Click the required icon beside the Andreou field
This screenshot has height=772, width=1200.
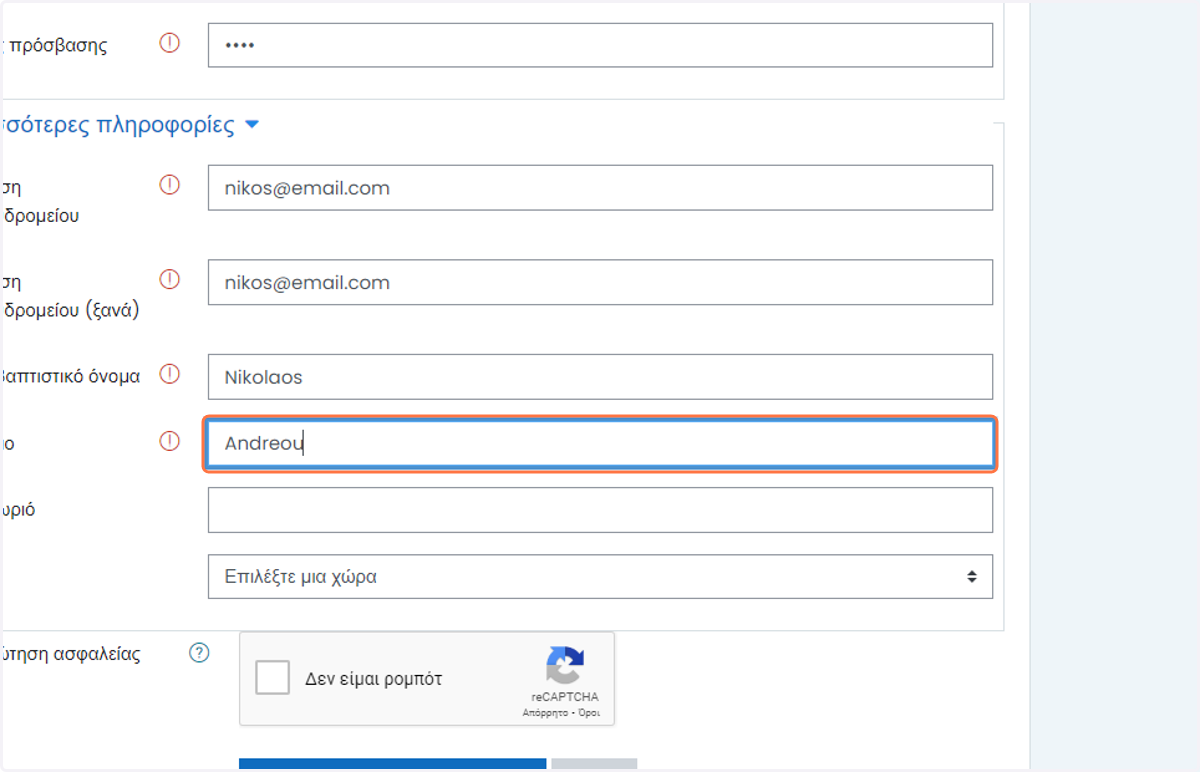tap(170, 441)
